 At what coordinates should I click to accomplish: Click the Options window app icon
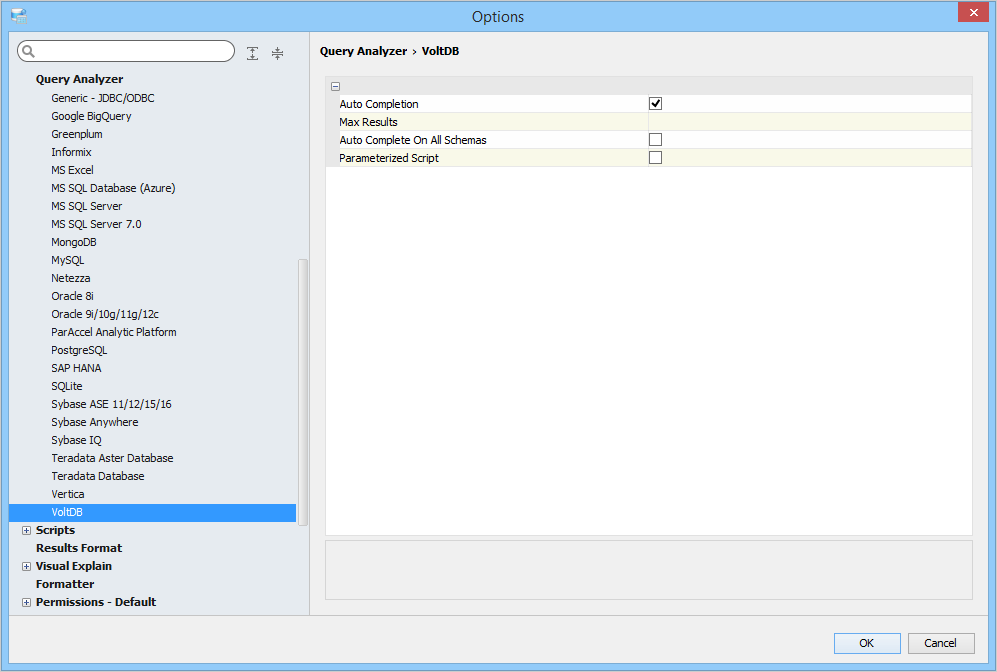coord(19,16)
